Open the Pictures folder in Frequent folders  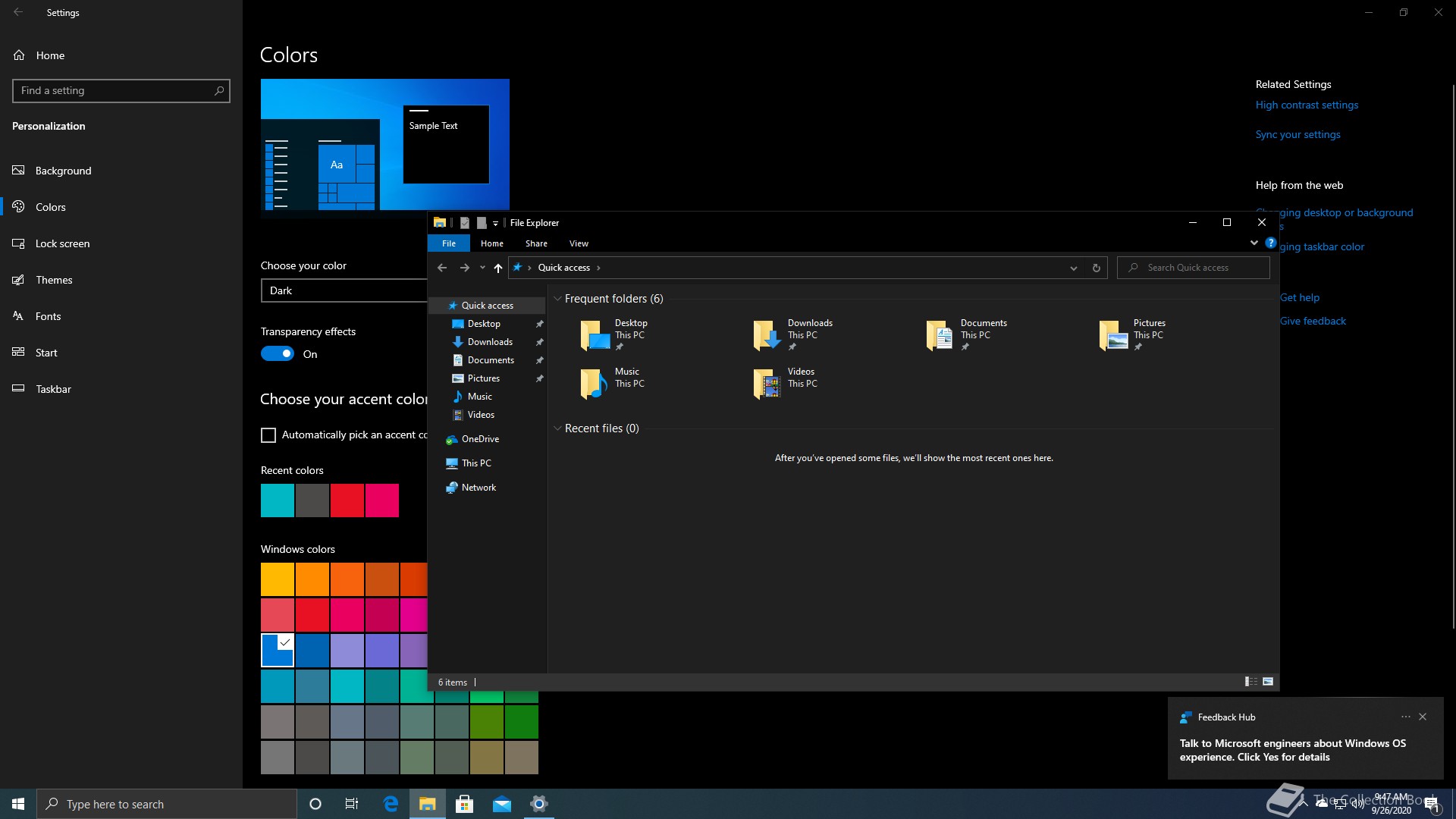(1133, 334)
